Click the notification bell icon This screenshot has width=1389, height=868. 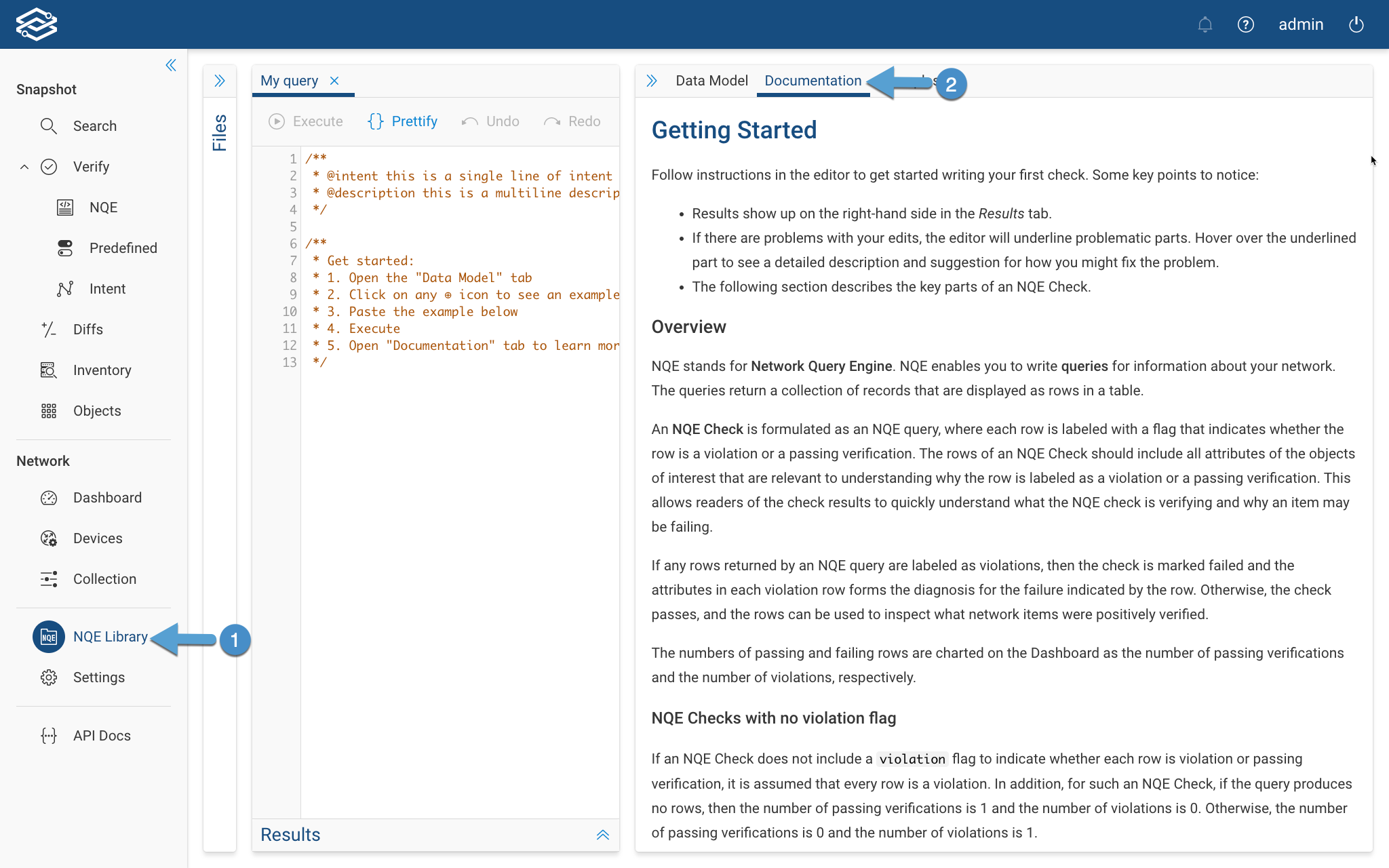tap(1206, 24)
